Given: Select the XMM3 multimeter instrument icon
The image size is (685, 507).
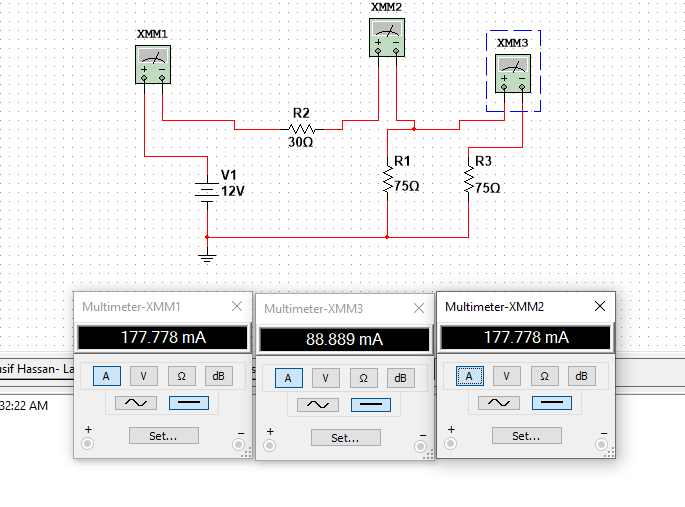Looking at the screenshot, I should tap(513, 73).
